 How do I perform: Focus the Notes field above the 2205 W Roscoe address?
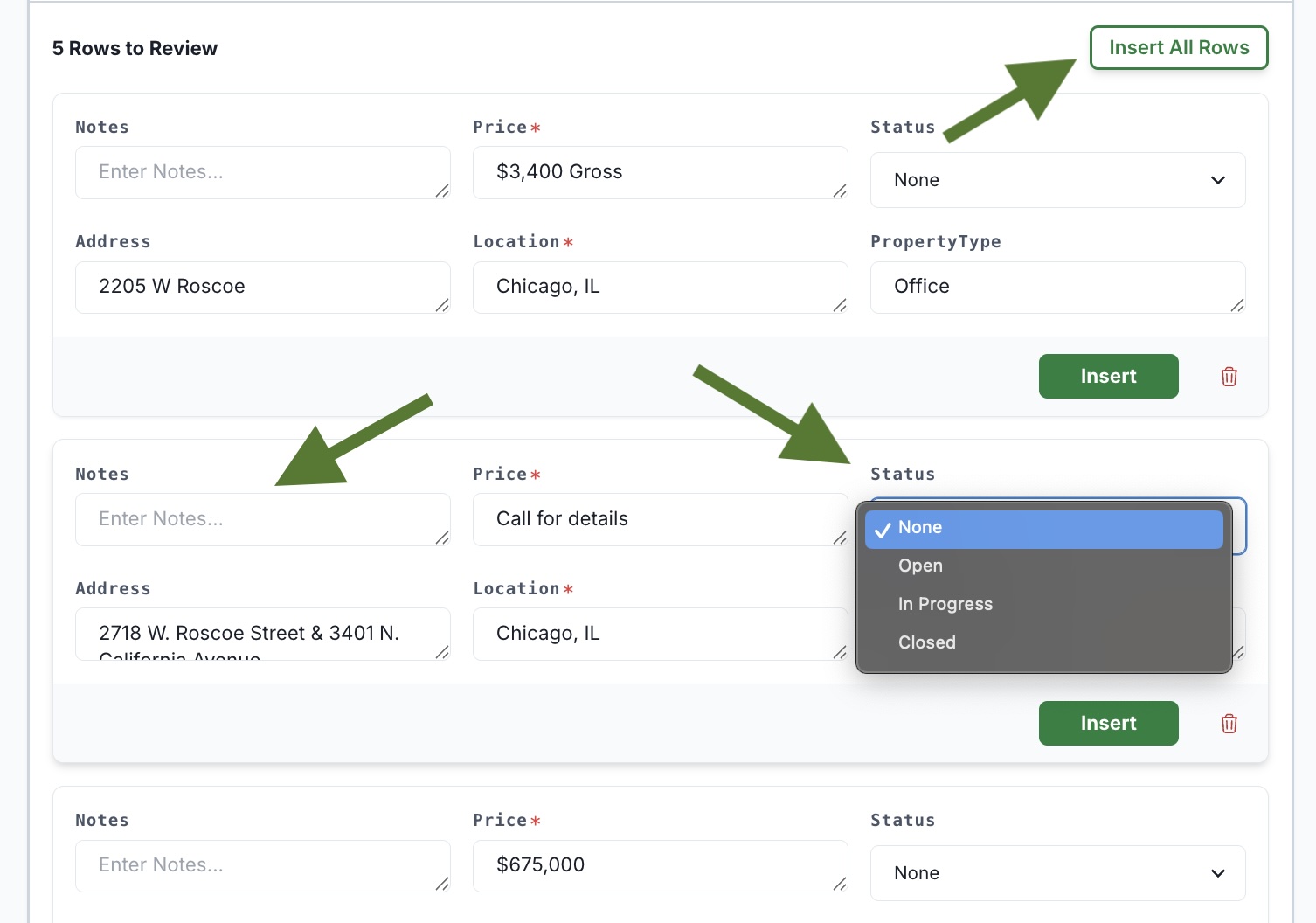pyautogui.click(x=263, y=172)
